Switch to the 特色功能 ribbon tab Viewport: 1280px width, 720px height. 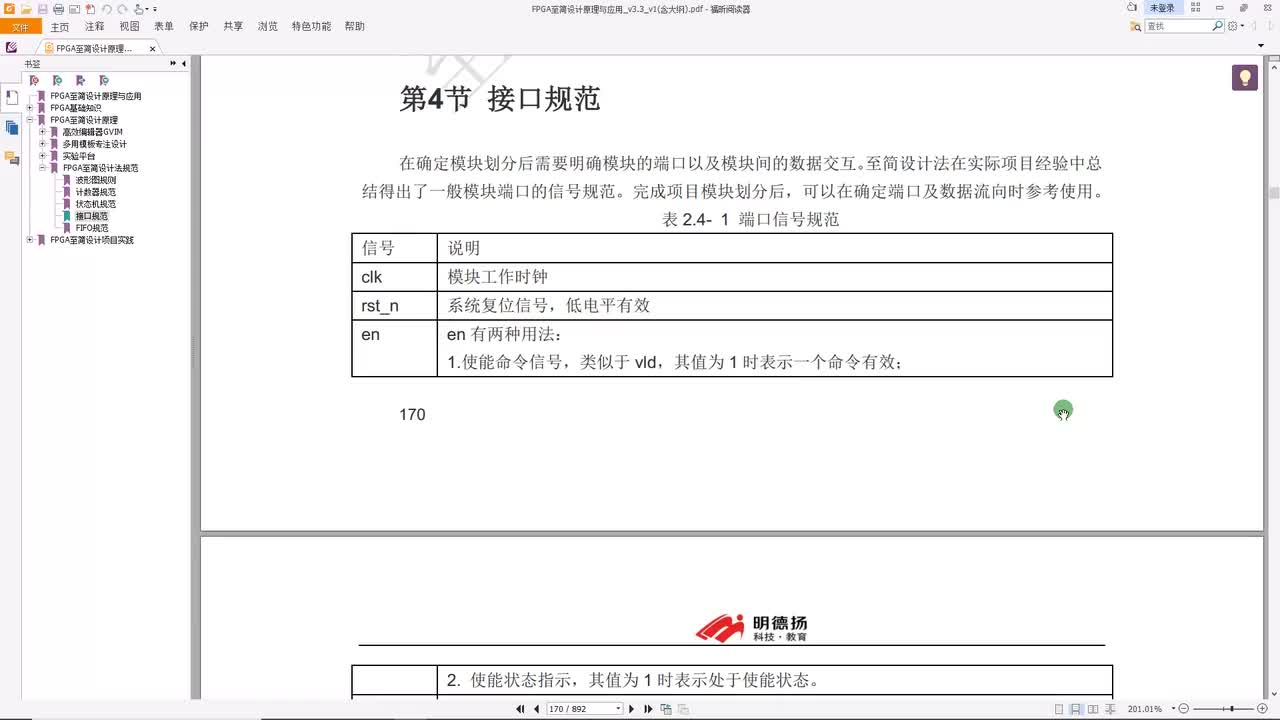pyautogui.click(x=311, y=26)
